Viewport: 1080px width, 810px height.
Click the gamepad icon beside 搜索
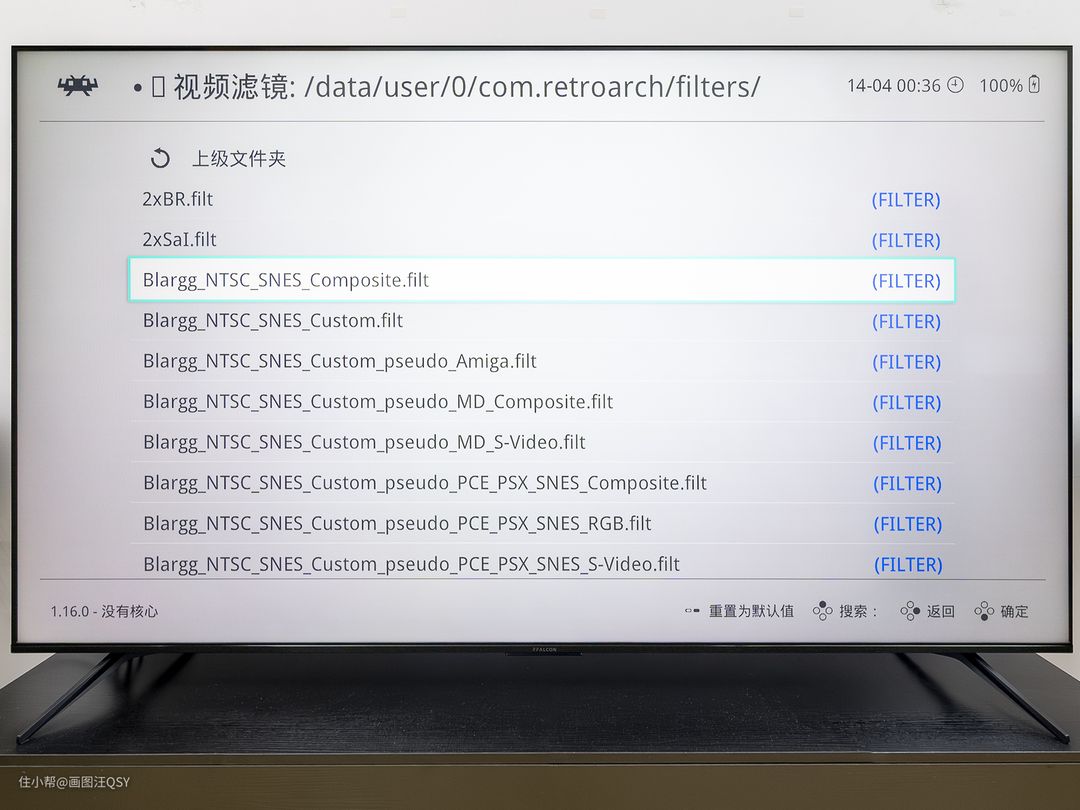(x=822, y=611)
